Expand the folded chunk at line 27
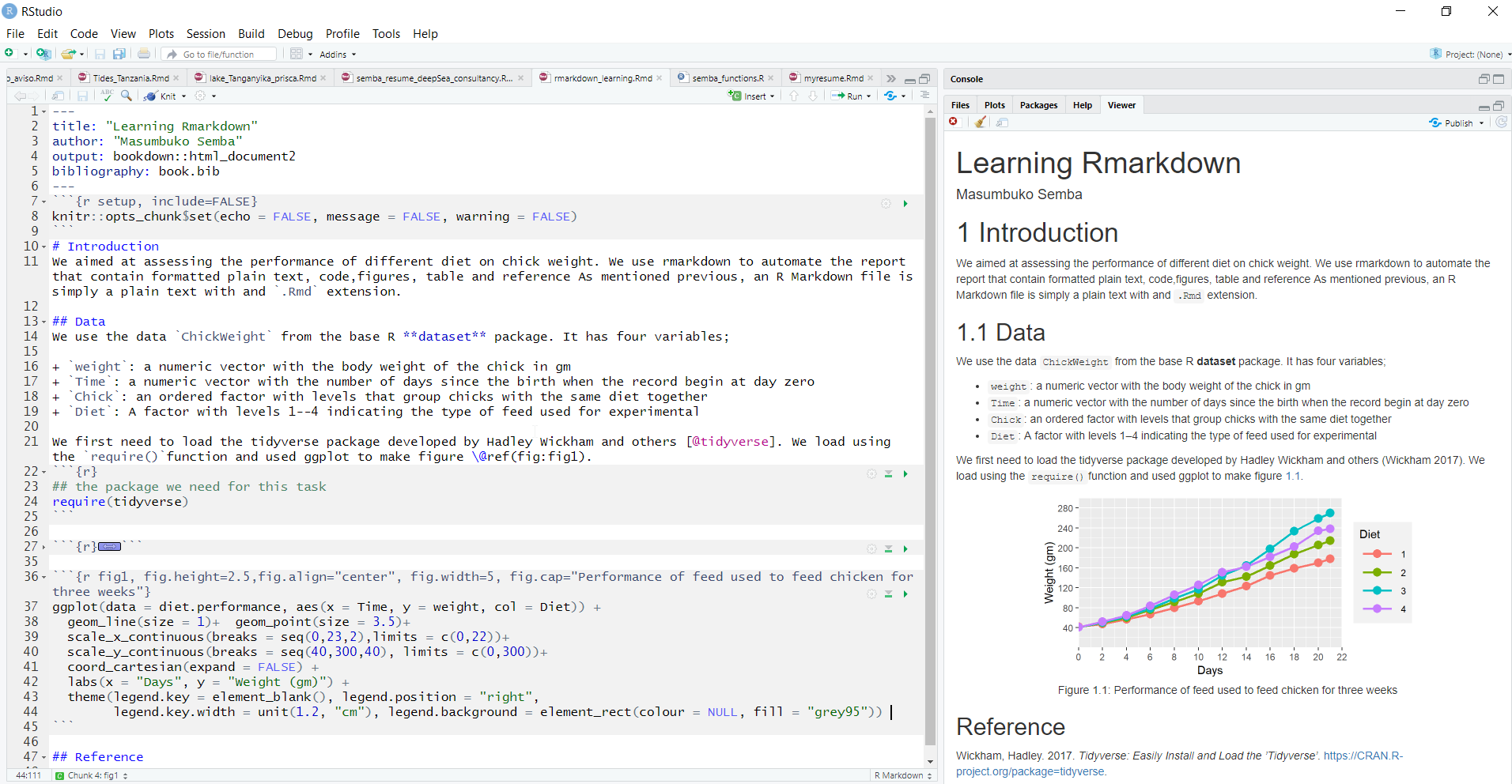 [43, 547]
